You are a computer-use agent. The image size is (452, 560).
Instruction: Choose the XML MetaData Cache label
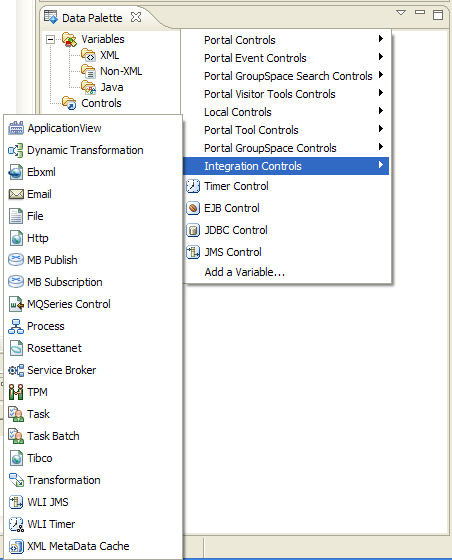pyautogui.click(x=78, y=546)
